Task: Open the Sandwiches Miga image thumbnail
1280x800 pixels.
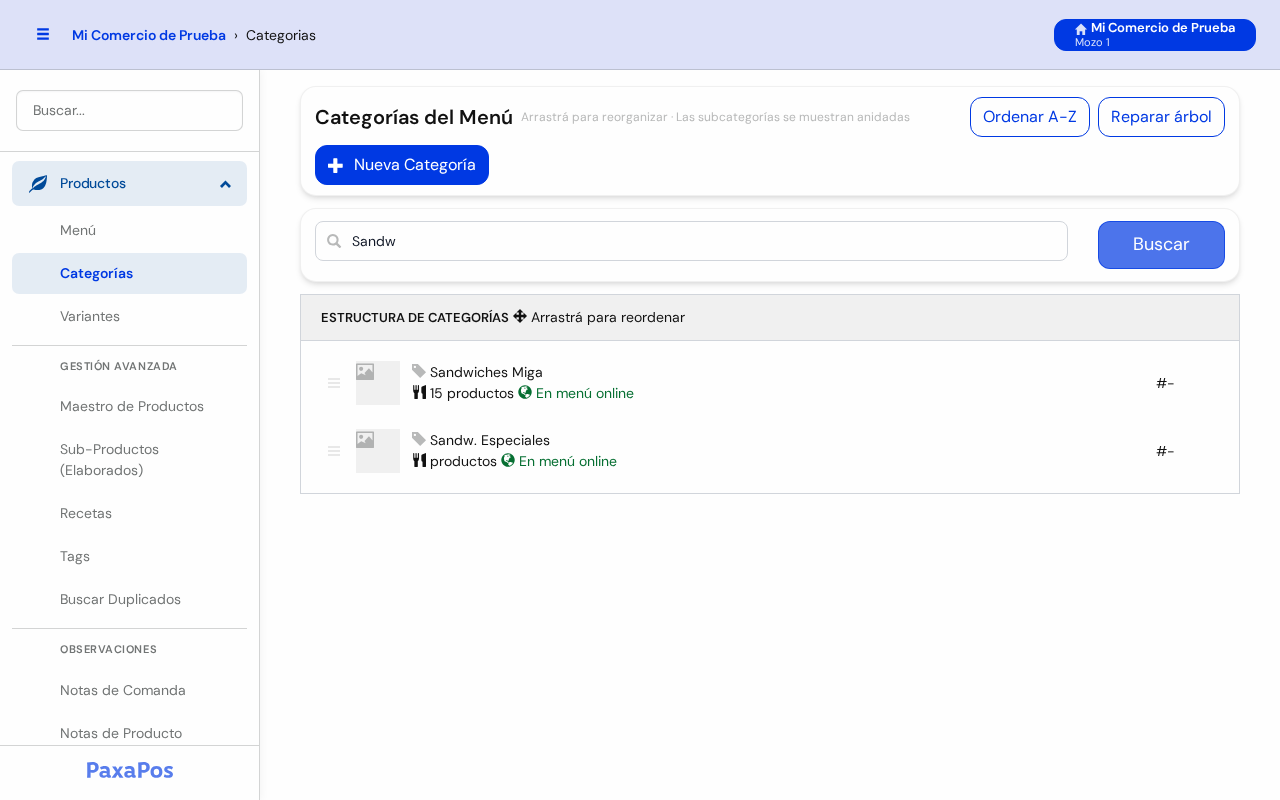Action: coord(378,383)
